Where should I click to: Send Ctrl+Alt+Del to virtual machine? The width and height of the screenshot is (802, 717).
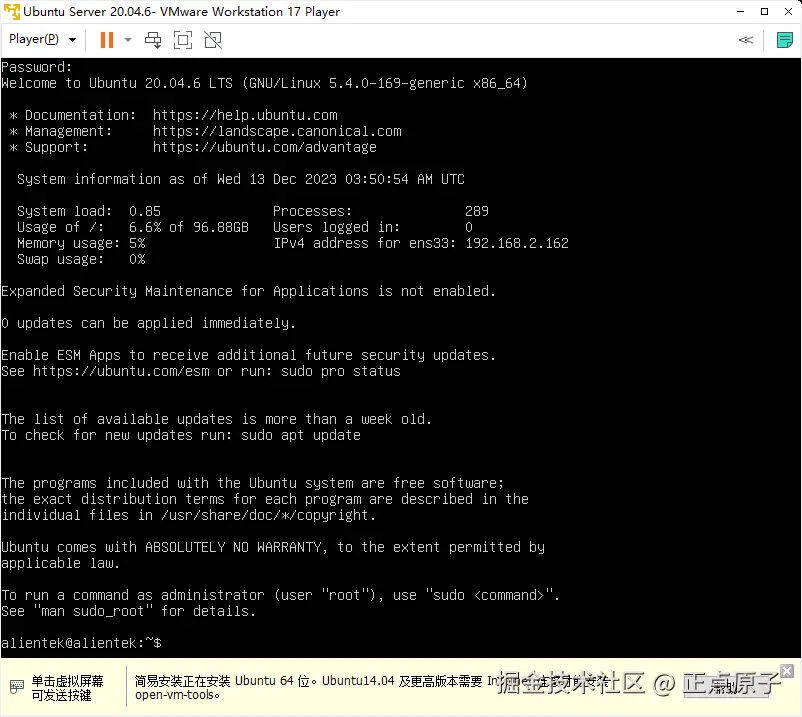point(153,40)
